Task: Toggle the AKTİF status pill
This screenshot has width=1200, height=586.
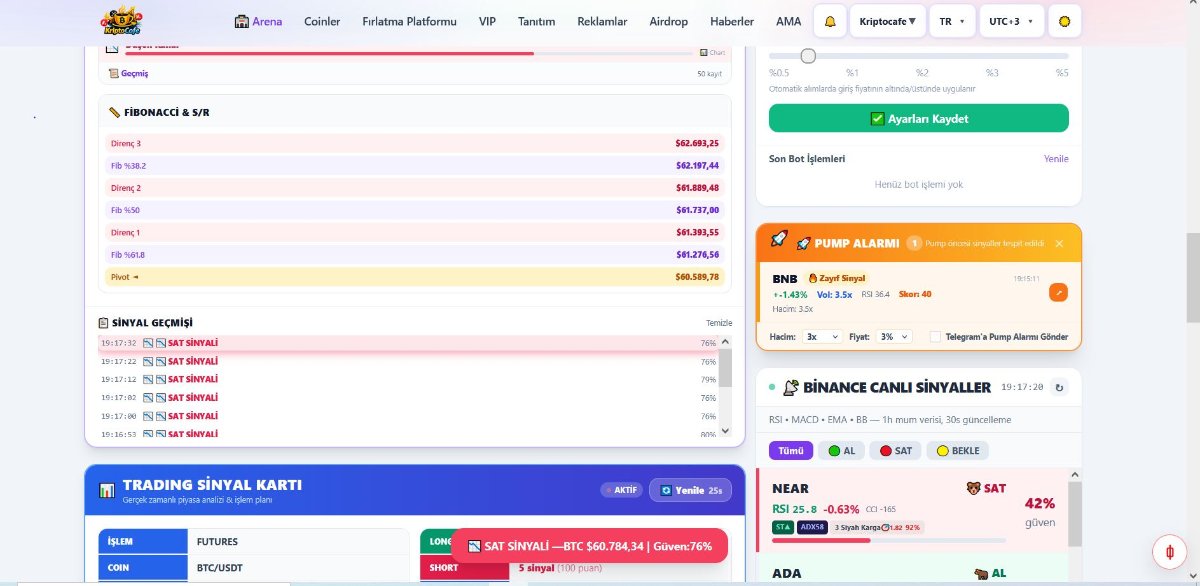Action: 621,490
